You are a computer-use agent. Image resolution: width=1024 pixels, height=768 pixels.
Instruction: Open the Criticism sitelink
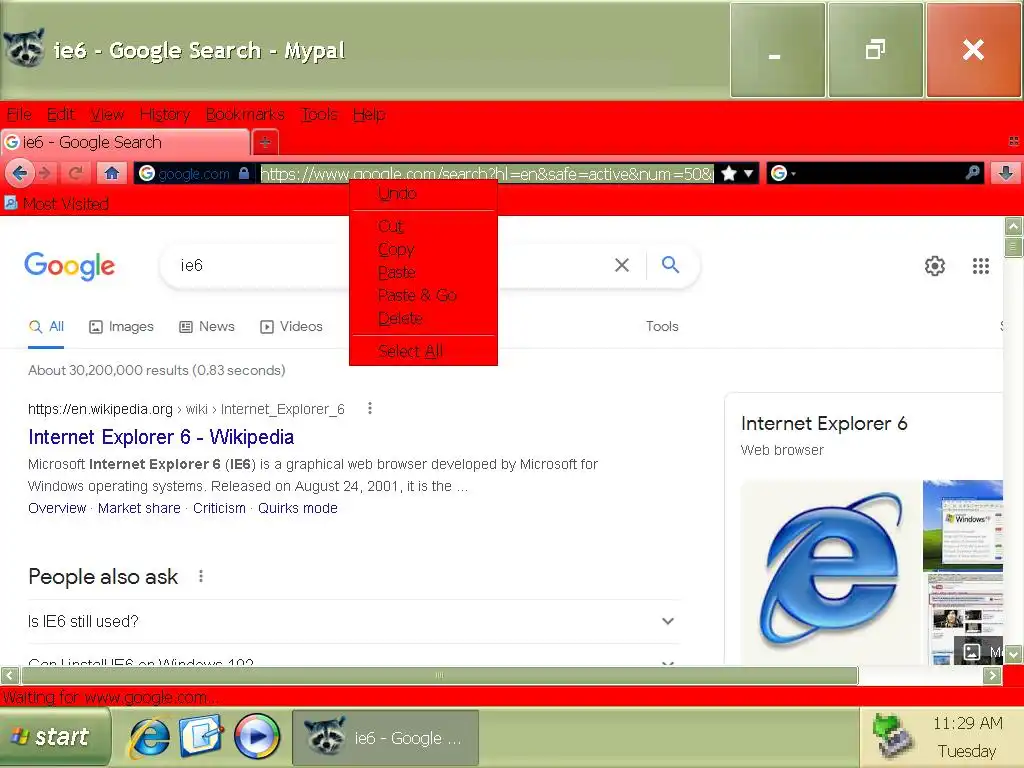219,508
